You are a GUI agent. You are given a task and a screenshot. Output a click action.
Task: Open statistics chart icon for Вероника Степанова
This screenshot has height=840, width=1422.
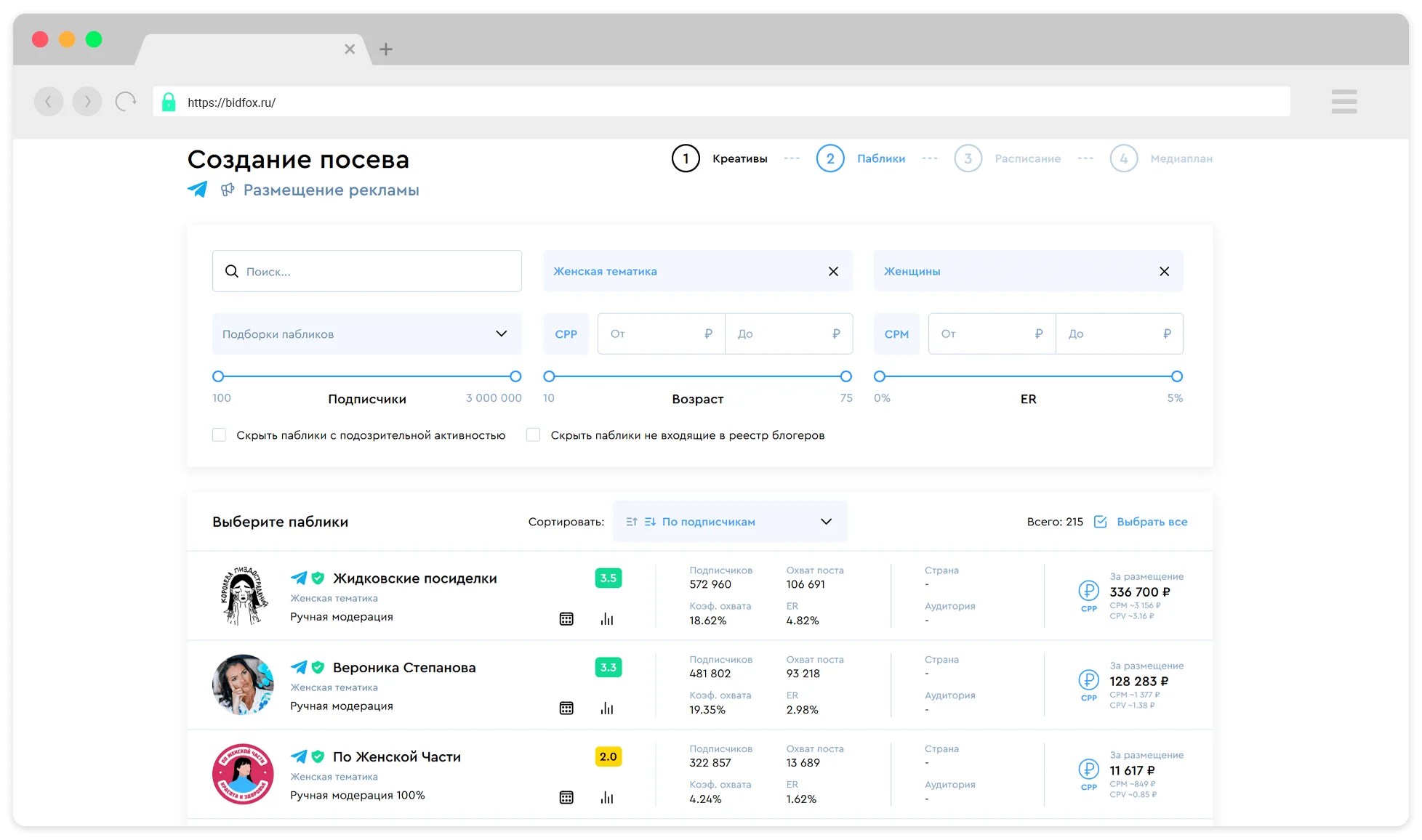pos(607,708)
